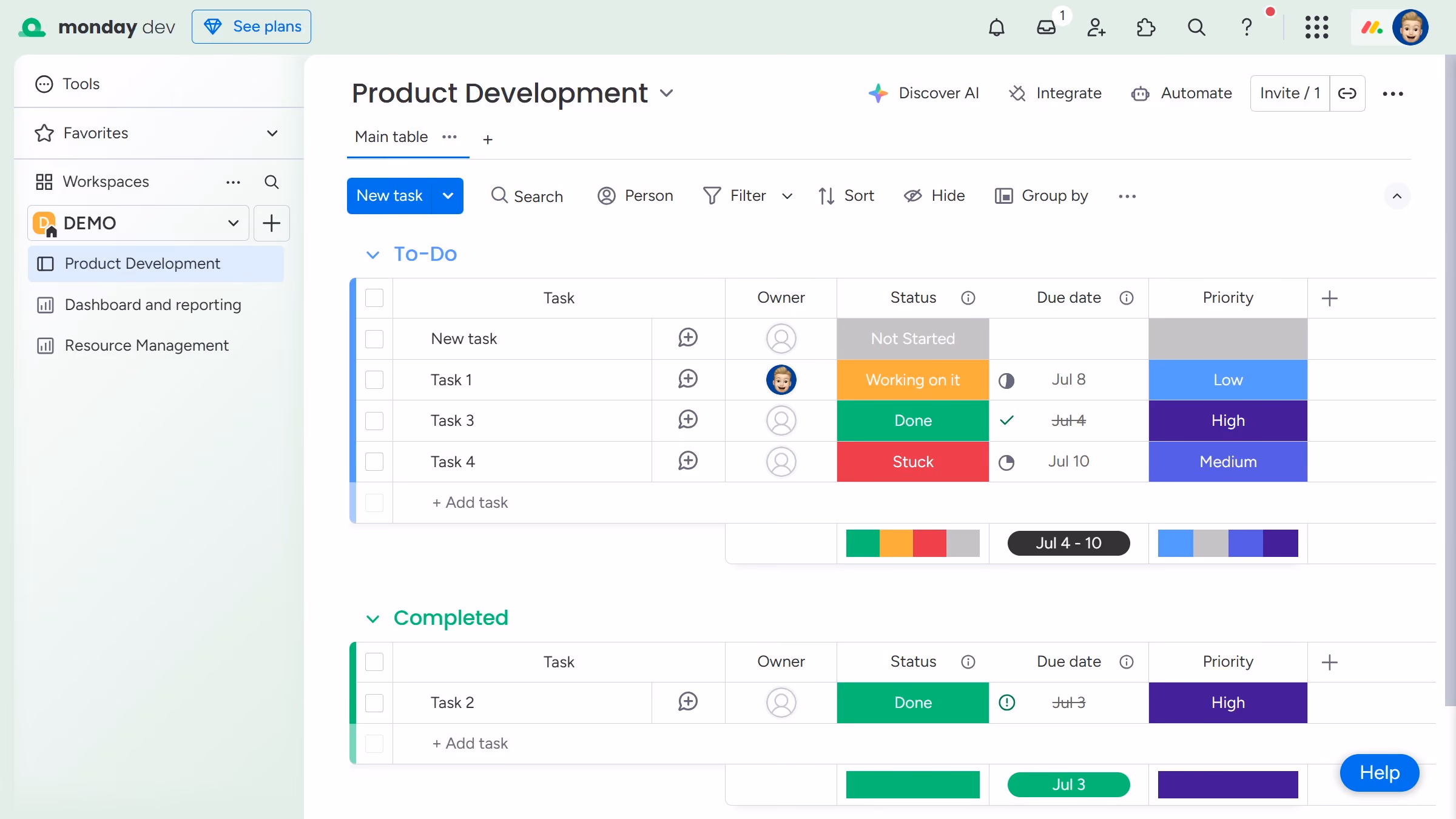Open Workspaces three-dot options

pos(234,182)
